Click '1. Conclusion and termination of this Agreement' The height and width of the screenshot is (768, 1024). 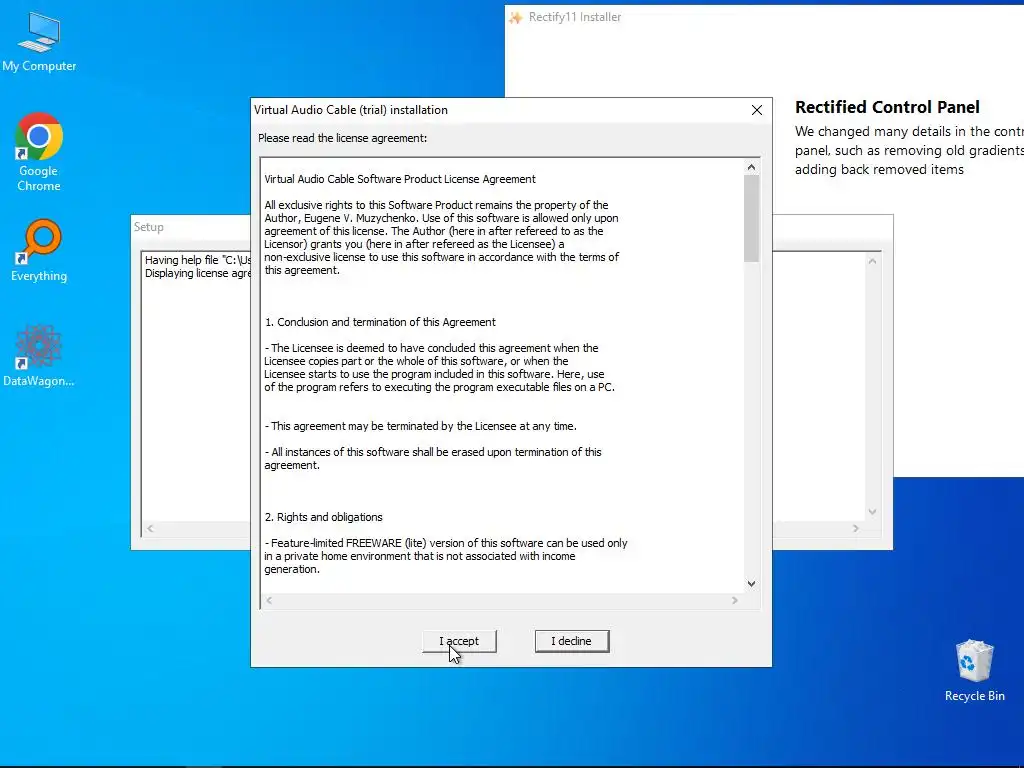[x=380, y=322]
